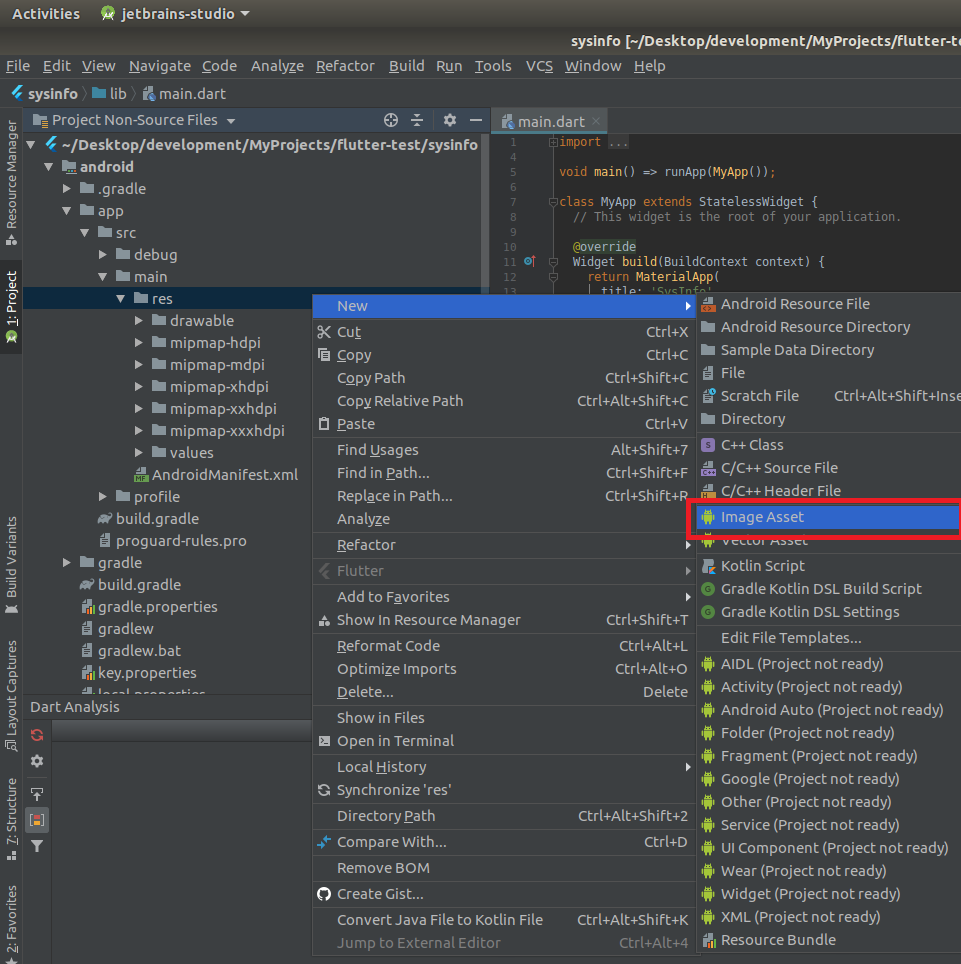Screen dimensions: 961x964
Task: Collapse all nodes in the Project panel
Action: tap(417, 119)
